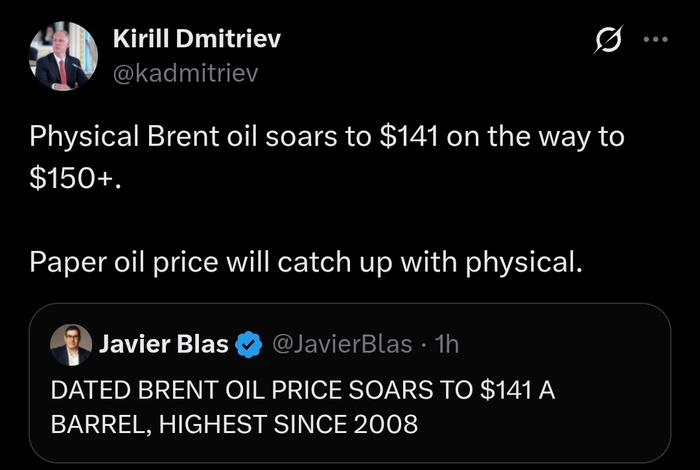Open Javier Blas's name in the quoted post
Image resolution: width=700 pixels, height=470 pixels.
[165, 345]
